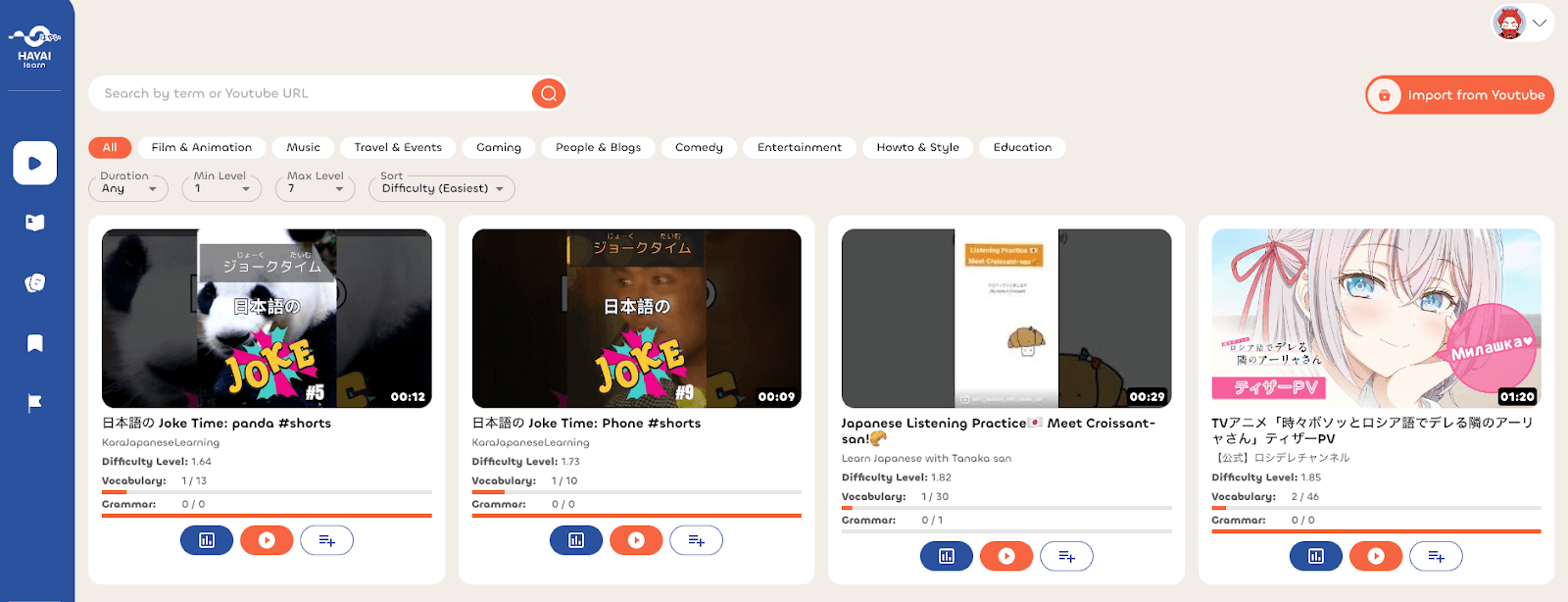1568x602 pixels.
Task: Open the Phone Joke Time thumbnail
Action: click(x=637, y=319)
